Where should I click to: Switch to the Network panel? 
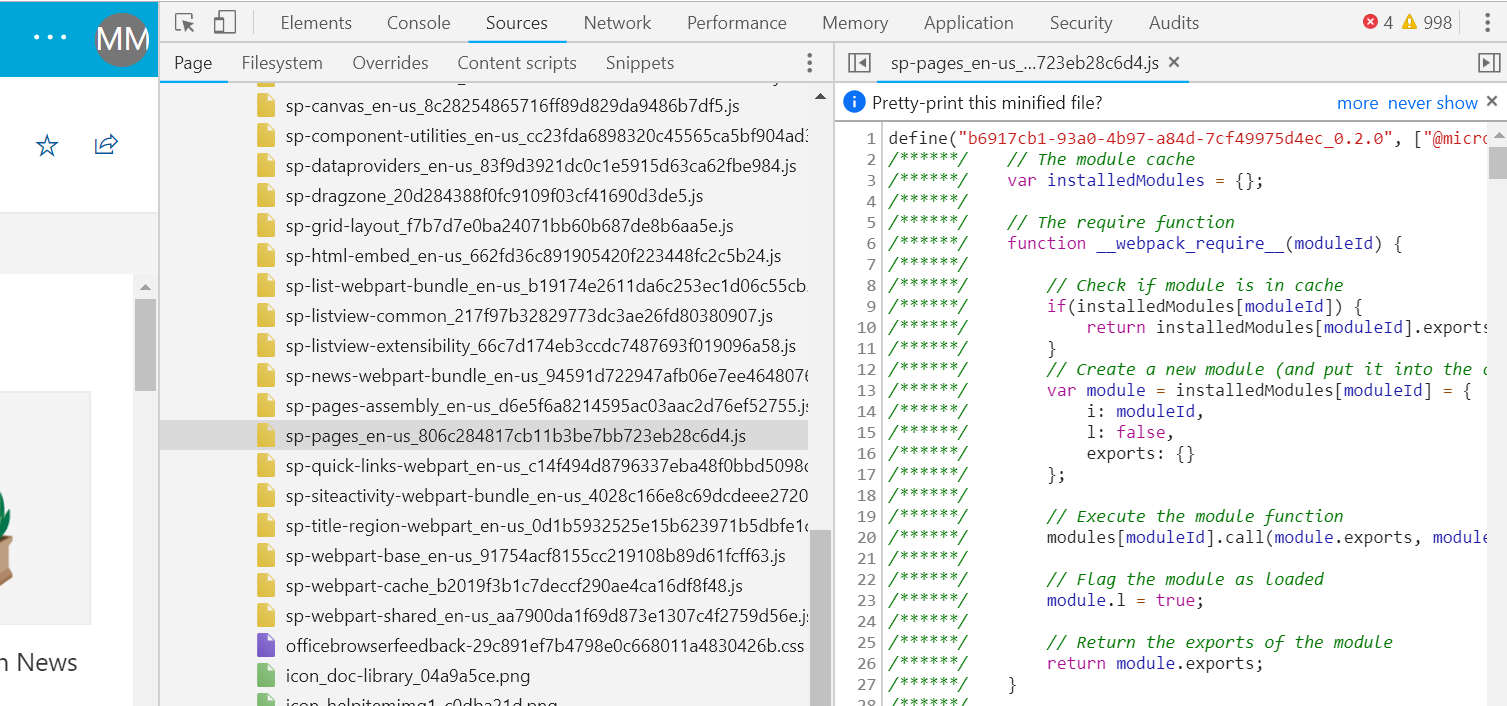click(x=617, y=22)
